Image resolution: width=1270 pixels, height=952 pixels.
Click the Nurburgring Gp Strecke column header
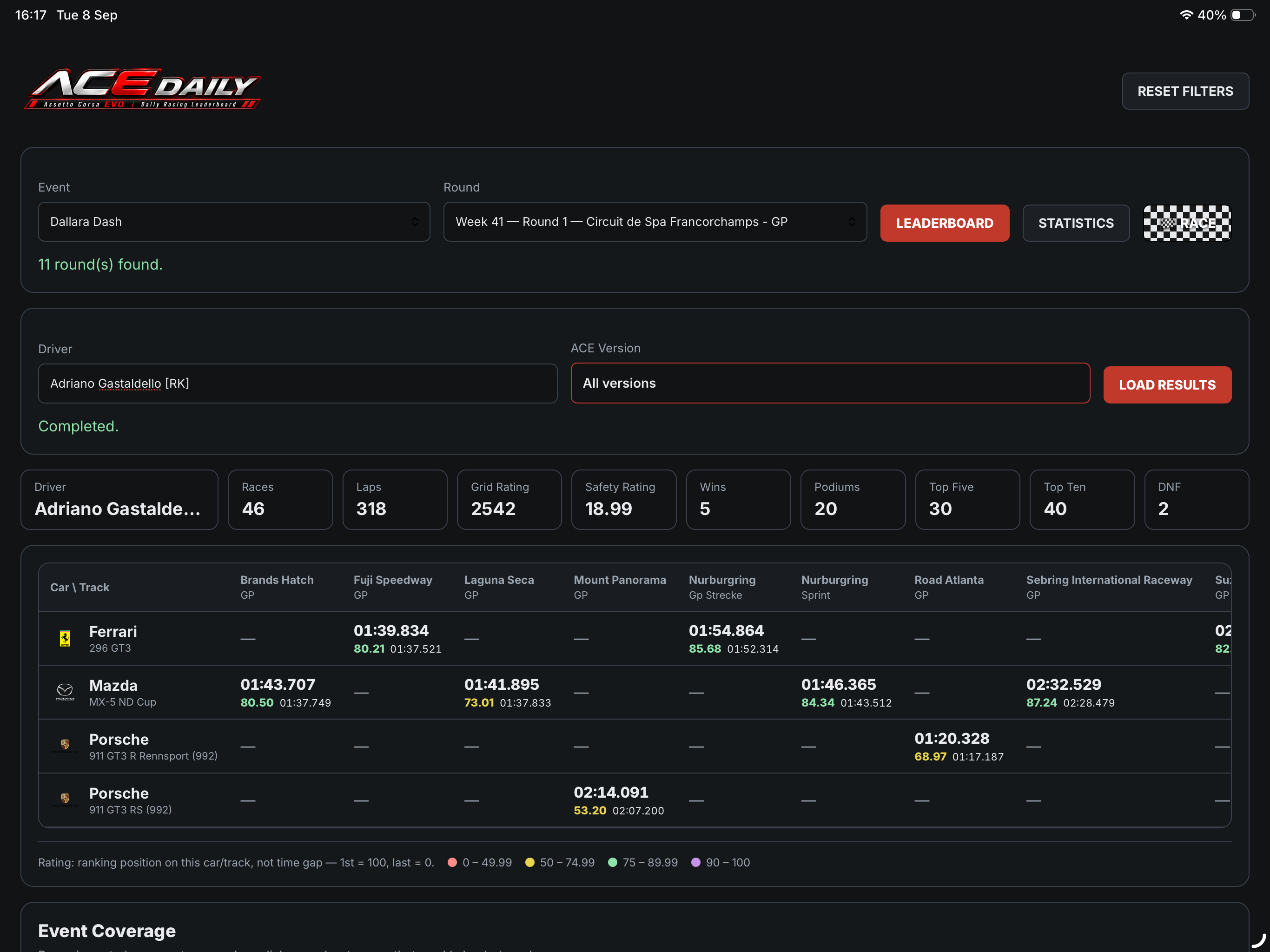click(721, 587)
